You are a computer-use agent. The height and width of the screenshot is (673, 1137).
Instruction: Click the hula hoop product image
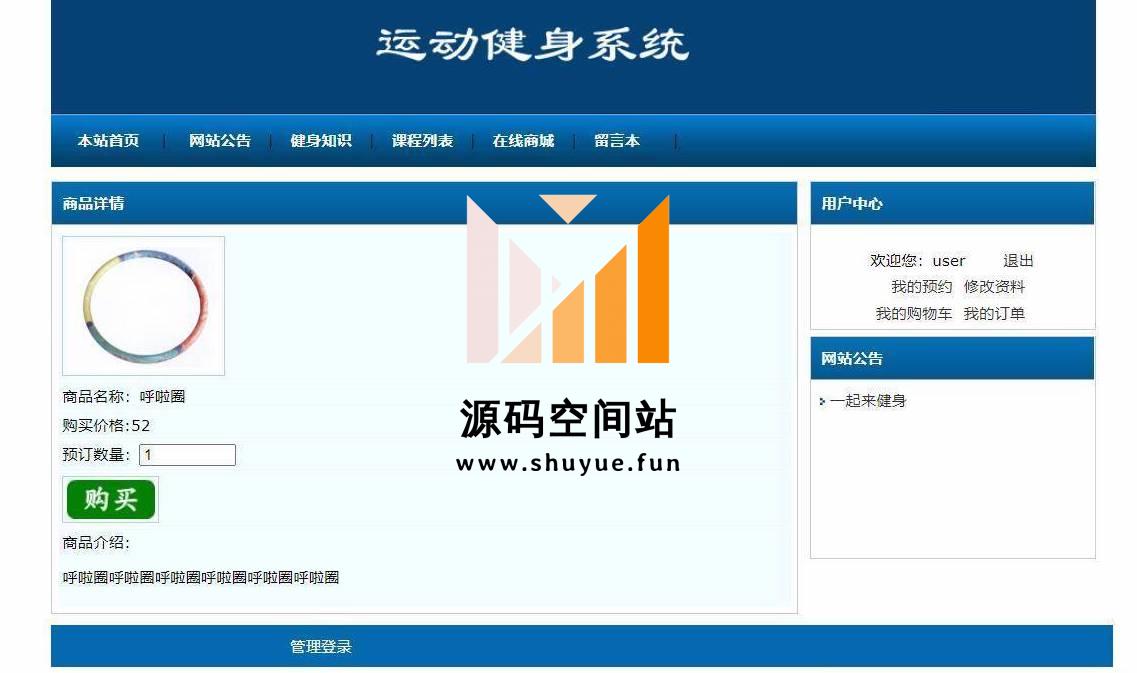pos(144,305)
